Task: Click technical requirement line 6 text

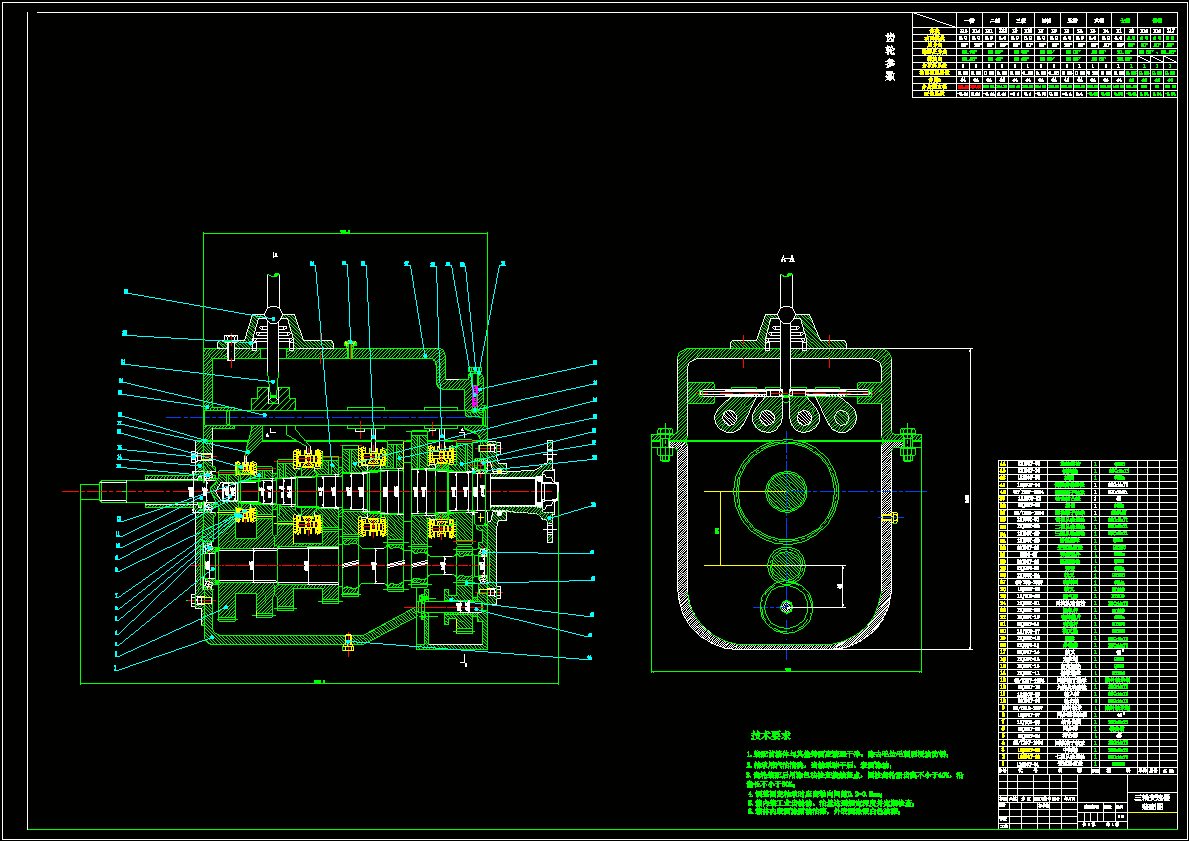Action: [823, 811]
